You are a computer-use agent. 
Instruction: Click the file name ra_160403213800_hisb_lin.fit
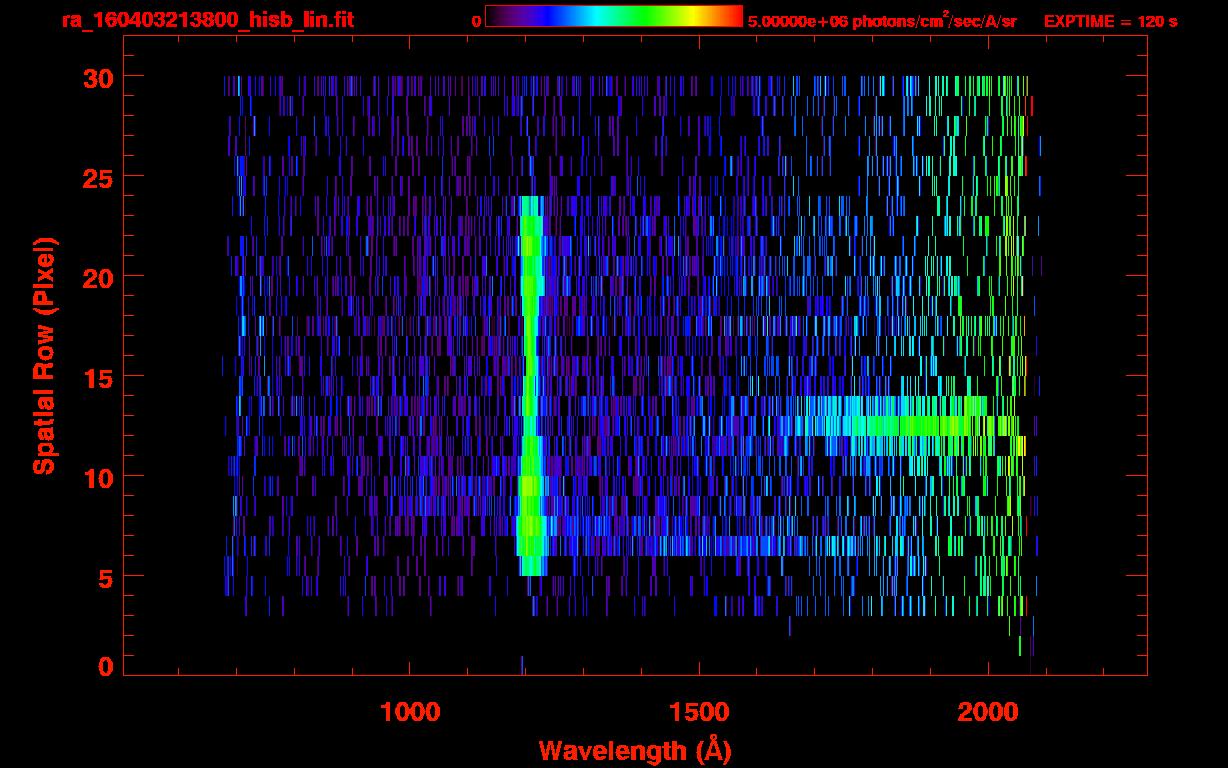point(207,20)
